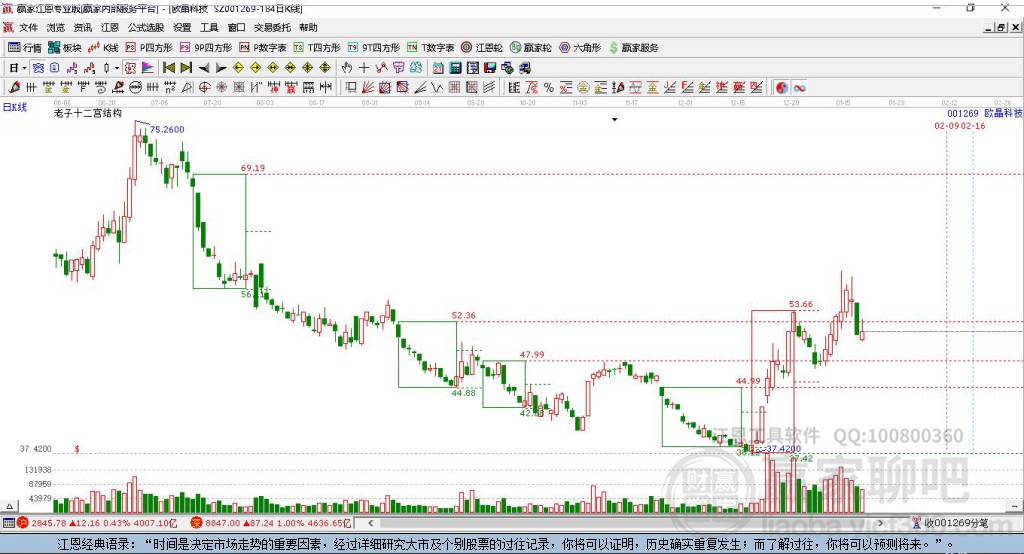This screenshot has height=554, width=1024.
Task: Open the P四方形 tool
Action: (149, 48)
